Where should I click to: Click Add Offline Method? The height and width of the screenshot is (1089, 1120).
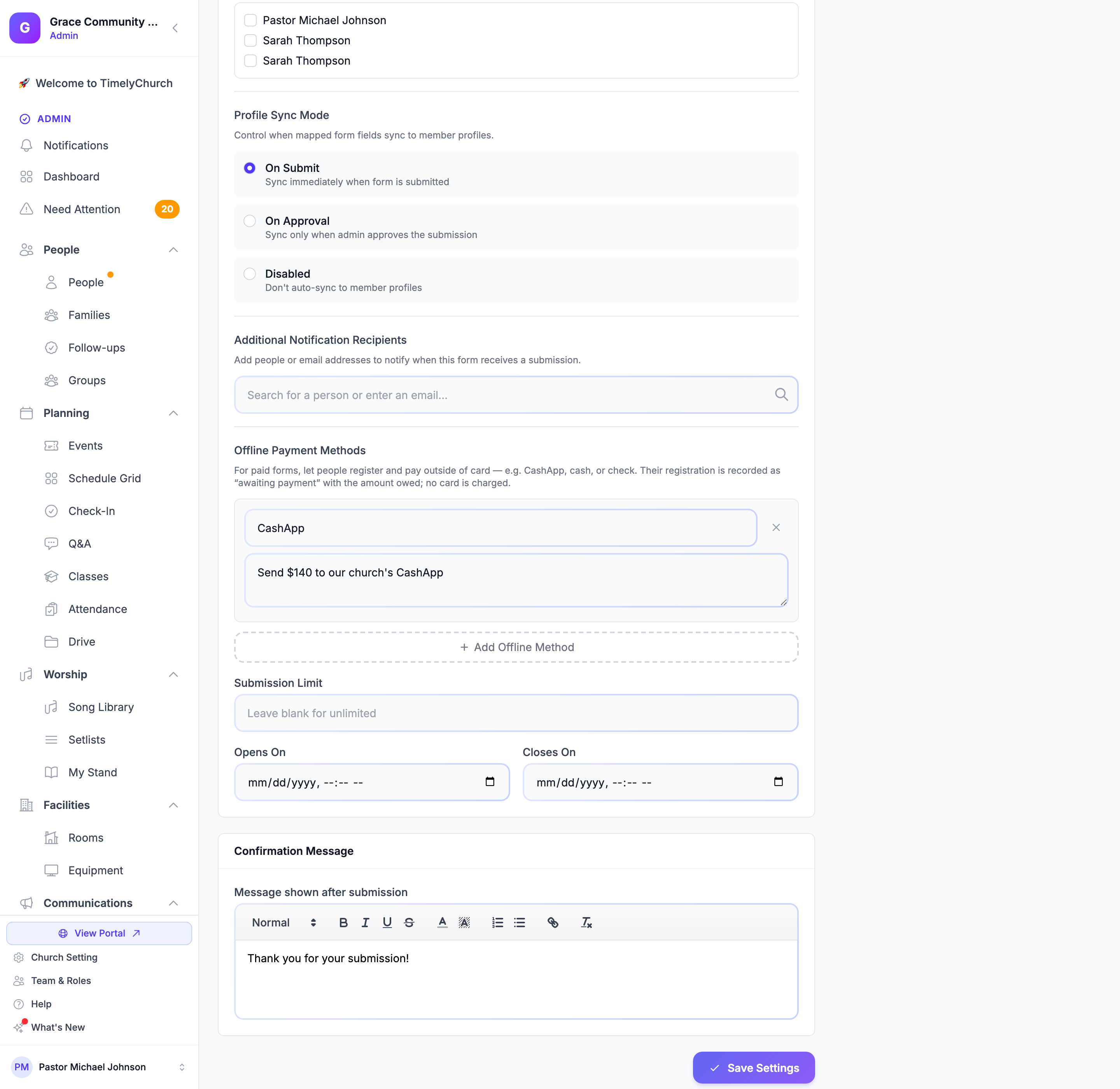coord(516,647)
